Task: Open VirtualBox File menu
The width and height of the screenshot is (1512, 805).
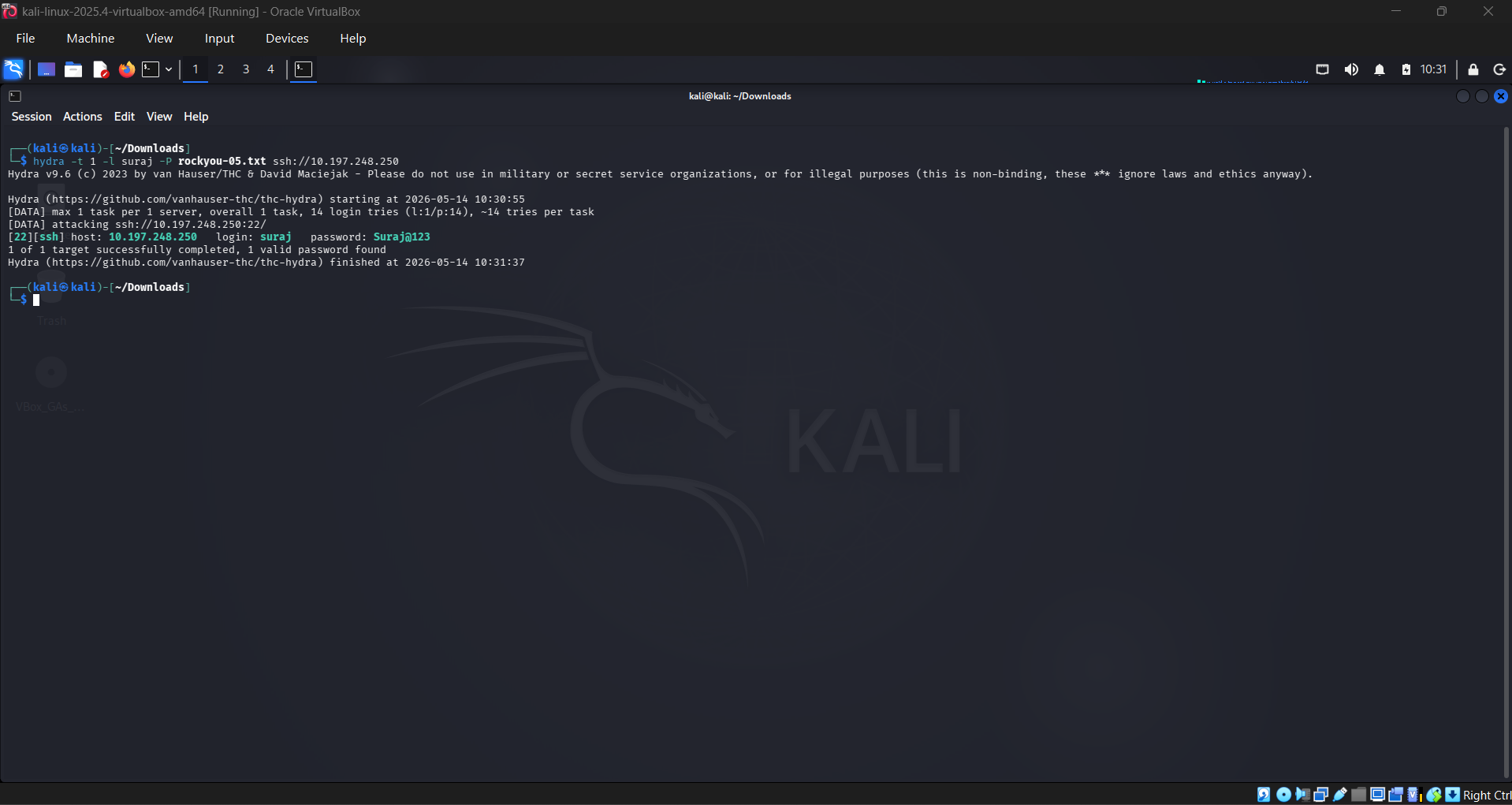Action: pyautogui.click(x=25, y=39)
